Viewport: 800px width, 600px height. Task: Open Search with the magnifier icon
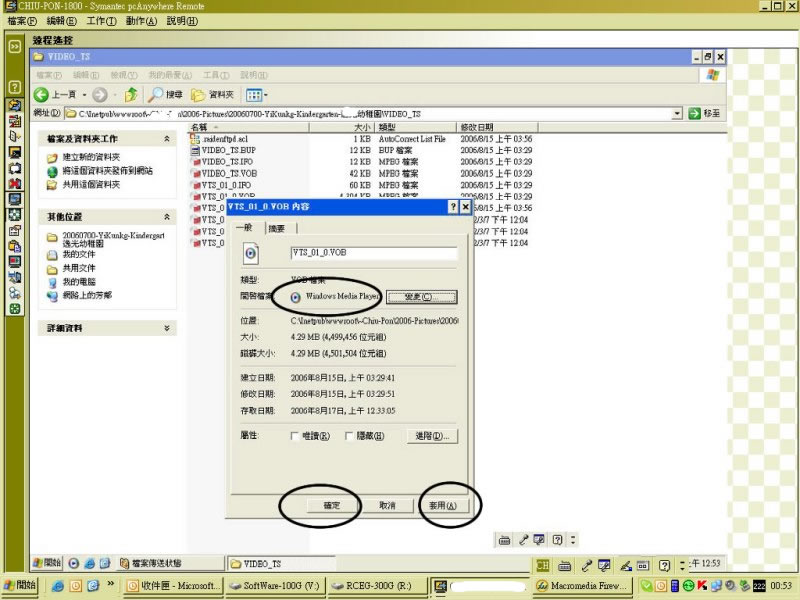(x=157, y=95)
